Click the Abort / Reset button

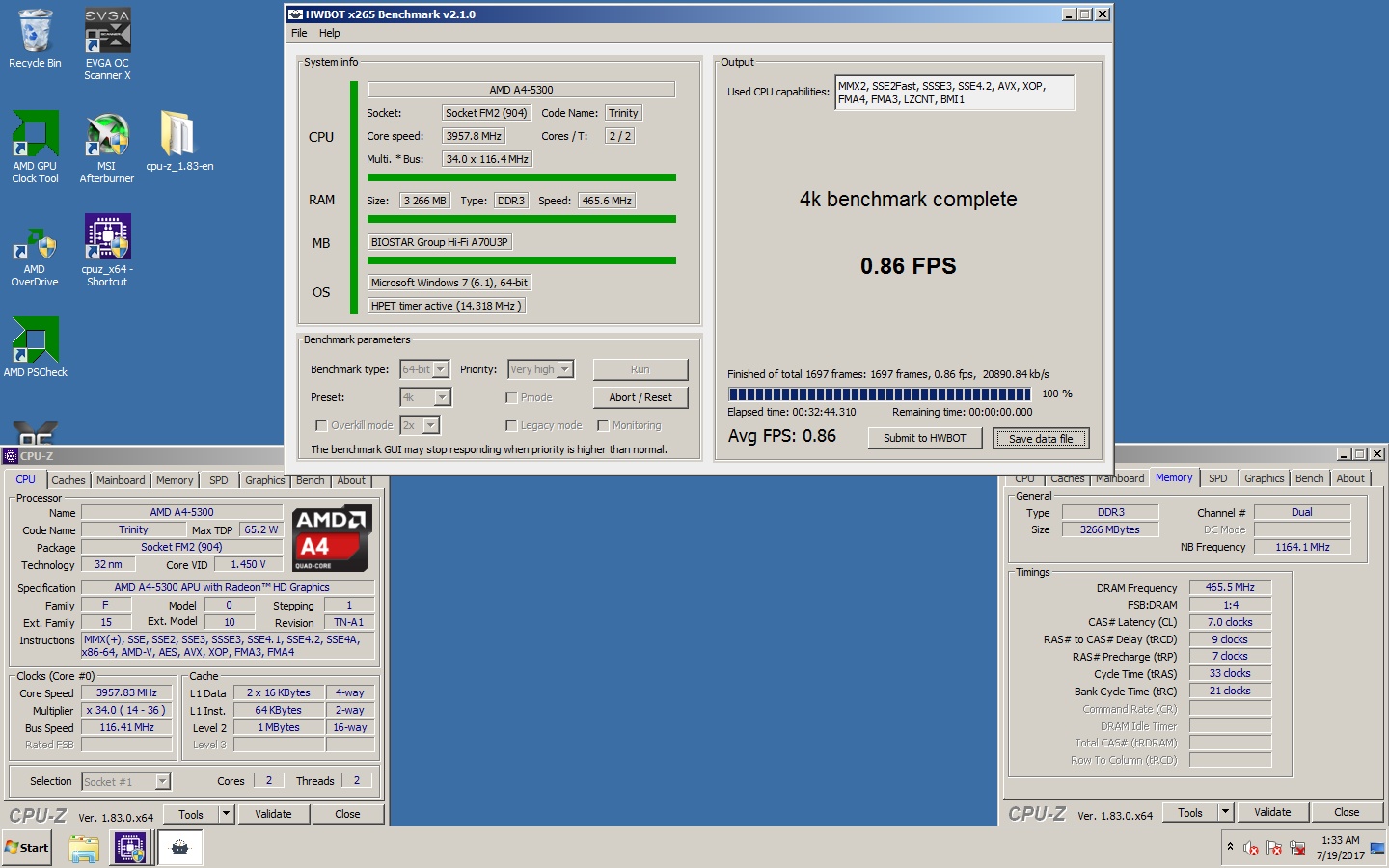(640, 397)
